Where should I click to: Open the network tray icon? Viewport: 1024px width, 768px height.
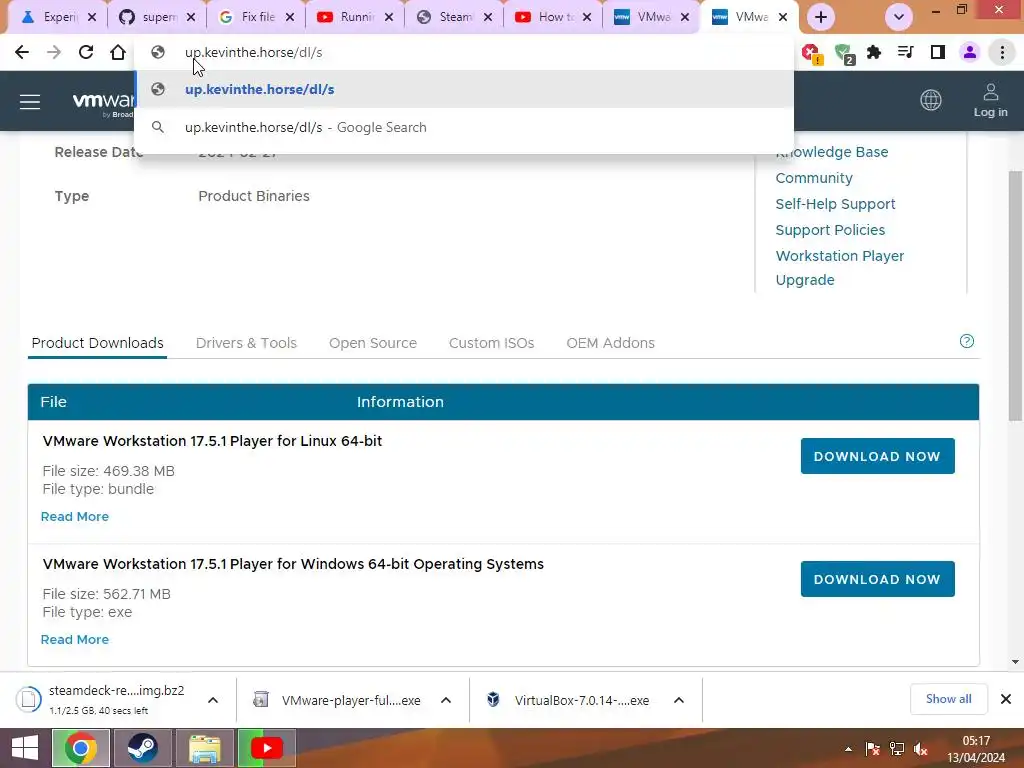click(x=897, y=749)
